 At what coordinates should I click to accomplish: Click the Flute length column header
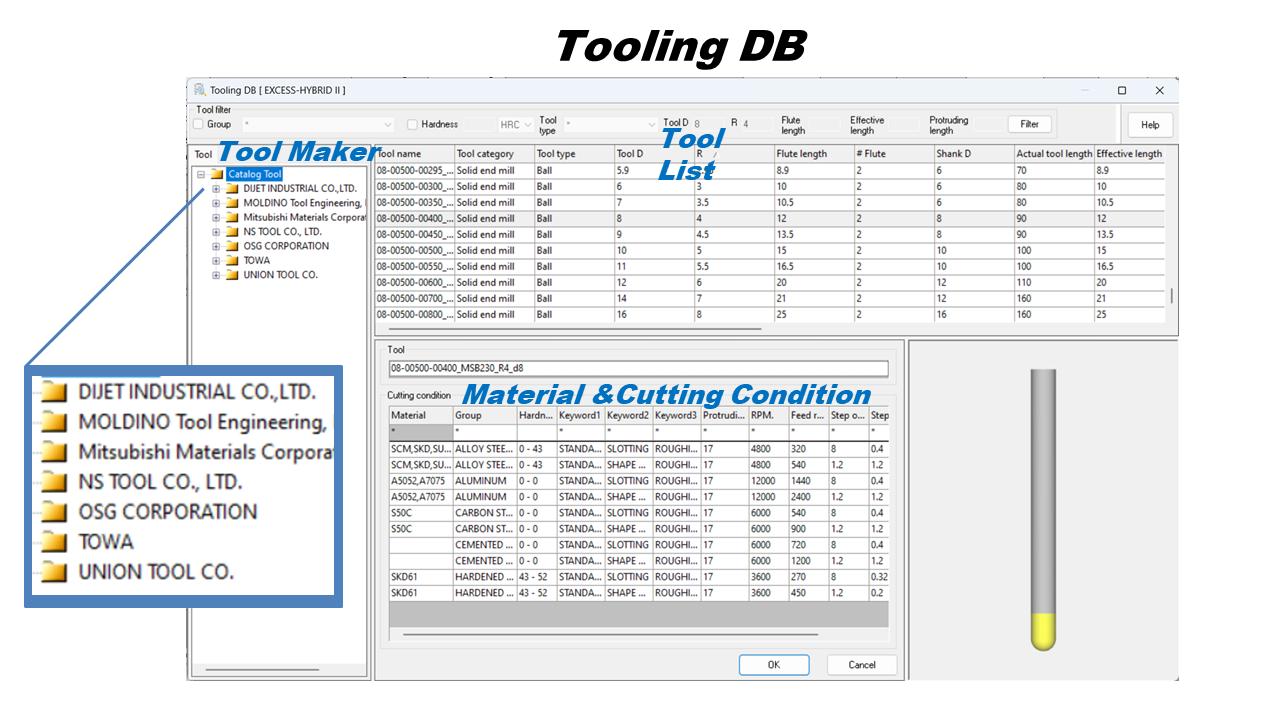click(x=814, y=154)
